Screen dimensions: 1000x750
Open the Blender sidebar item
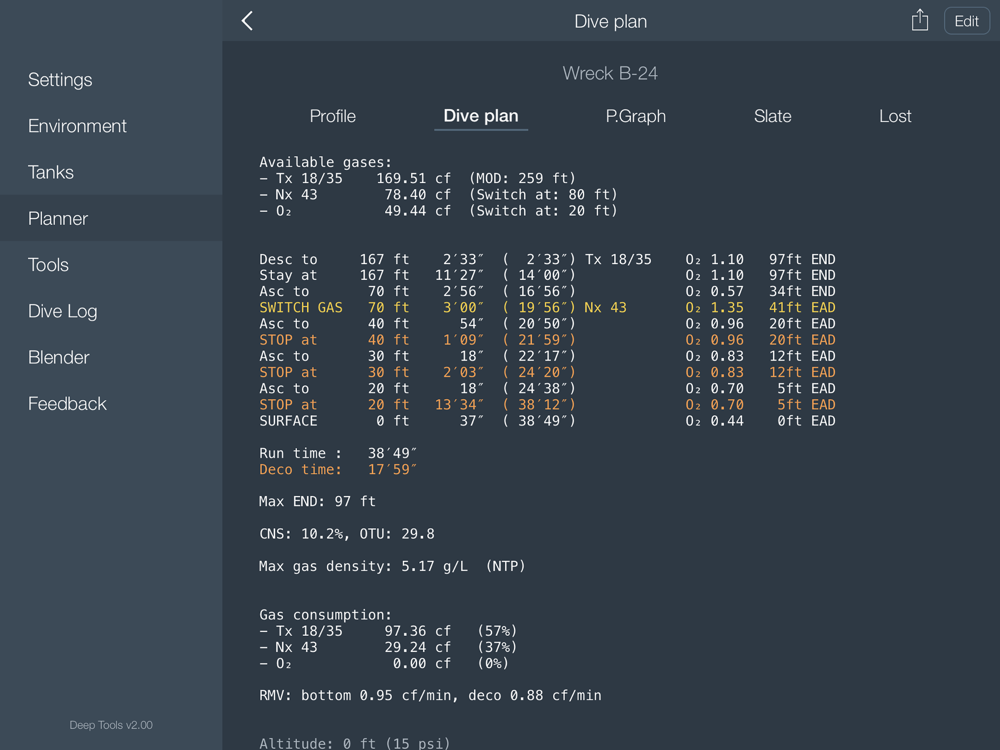tap(58, 357)
